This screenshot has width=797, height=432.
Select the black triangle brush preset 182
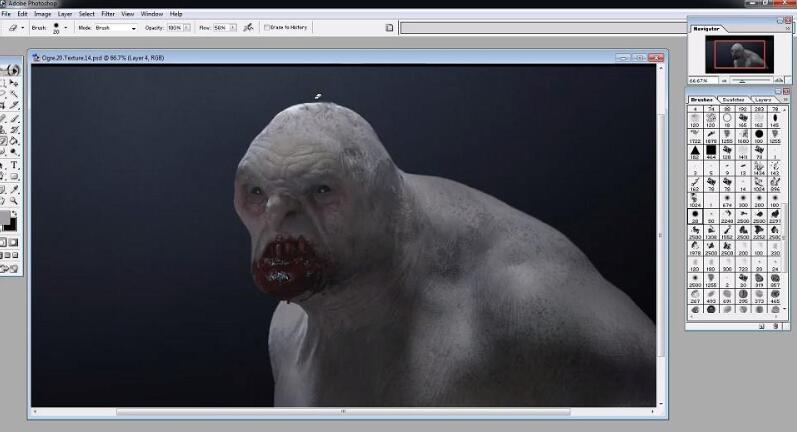tap(695, 151)
